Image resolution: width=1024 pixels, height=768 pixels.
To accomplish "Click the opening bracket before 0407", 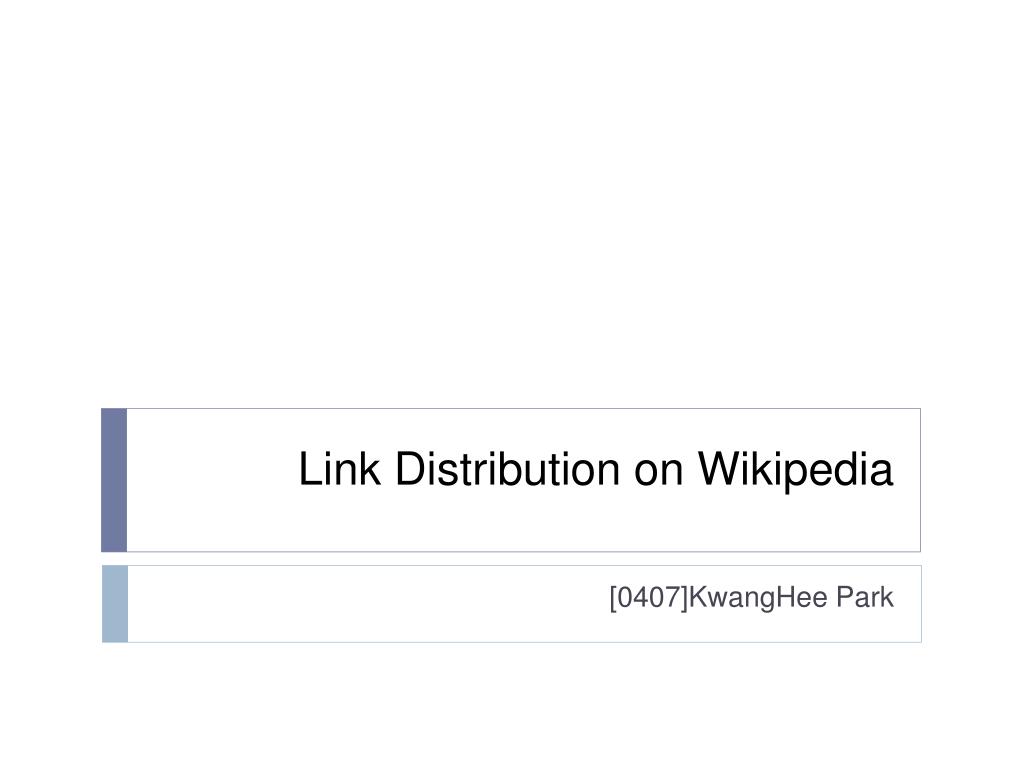I will click(613, 598).
